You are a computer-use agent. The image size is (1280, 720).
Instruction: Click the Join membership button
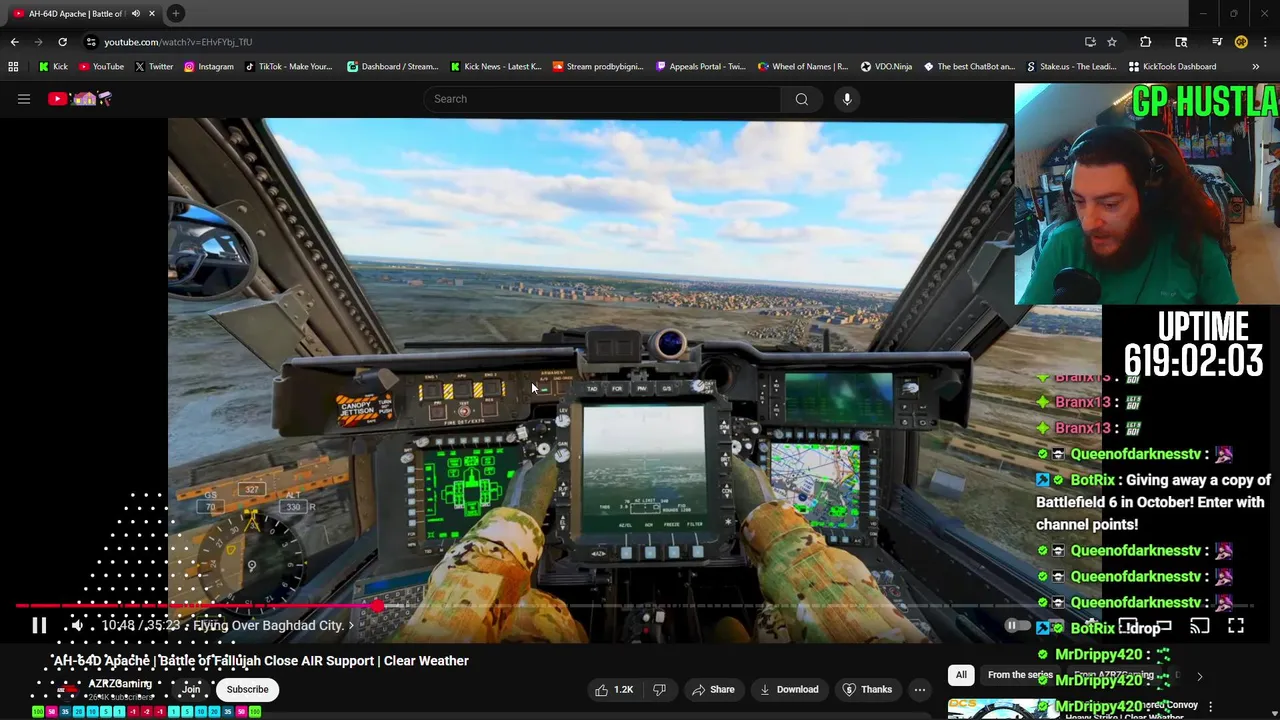[191, 690]
